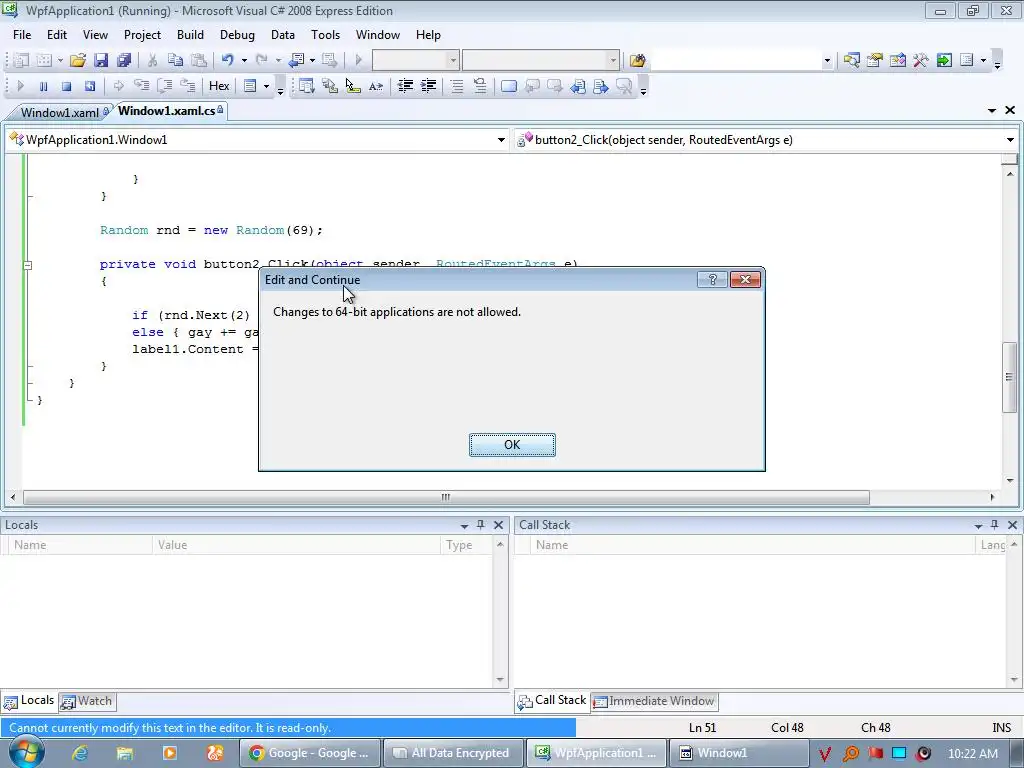Viewport: 1024px width, 768px height.
Task: Close the Locals panel
Action: pos(498,524)
